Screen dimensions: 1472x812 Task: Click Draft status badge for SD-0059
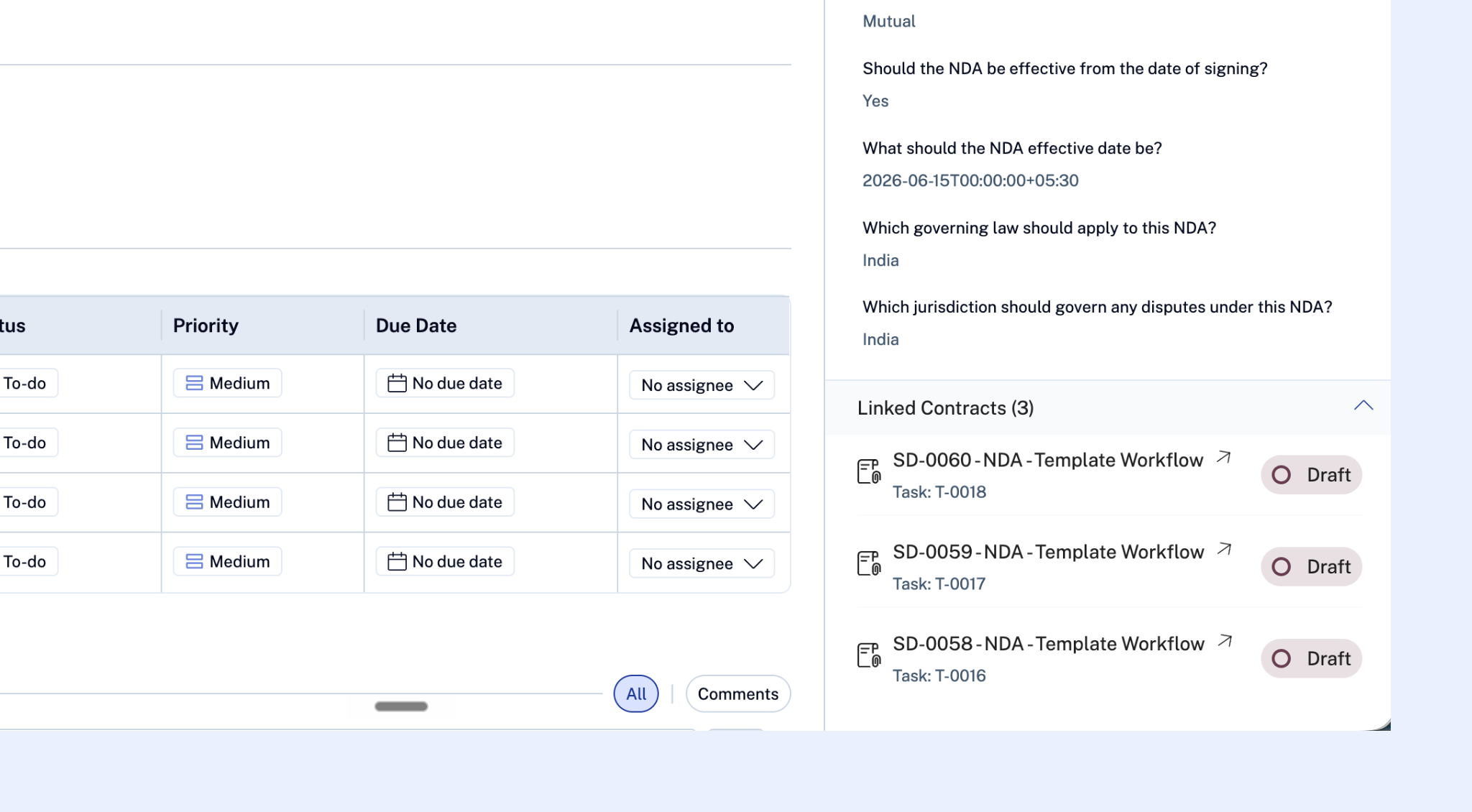1312,567
